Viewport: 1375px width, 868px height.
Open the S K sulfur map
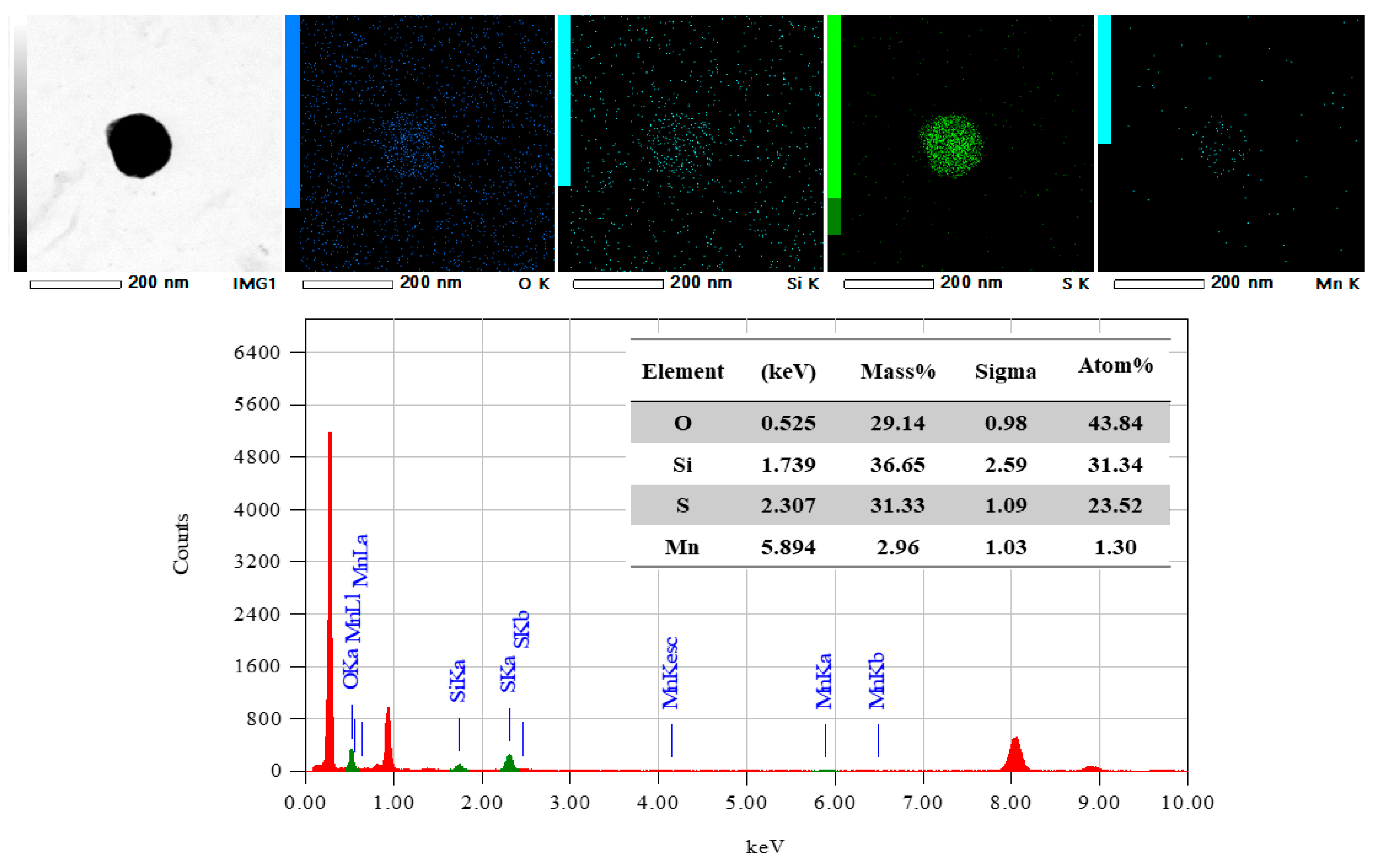tap(967, 143)
